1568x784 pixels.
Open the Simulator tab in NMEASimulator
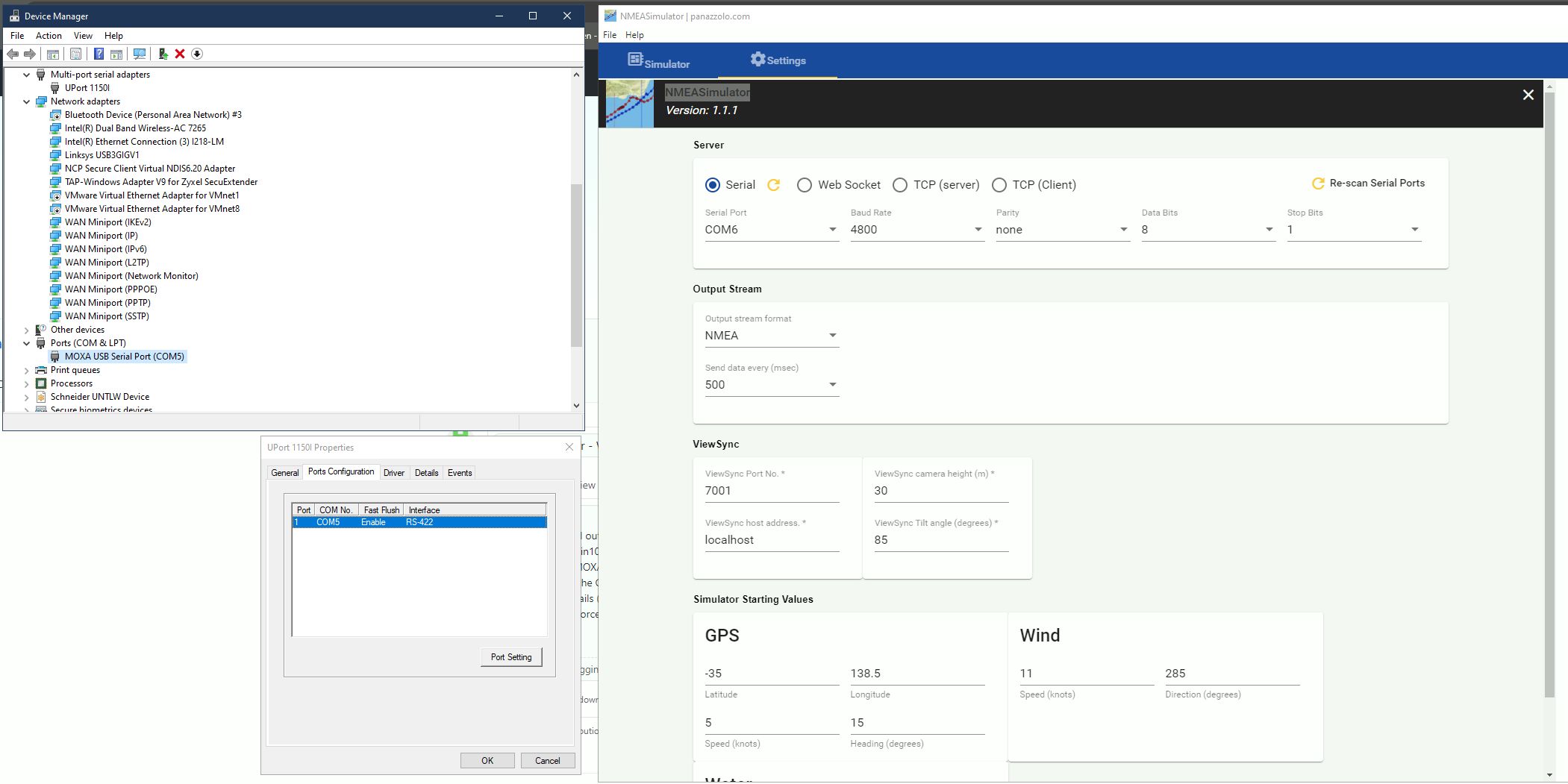(x=660, y=60)
